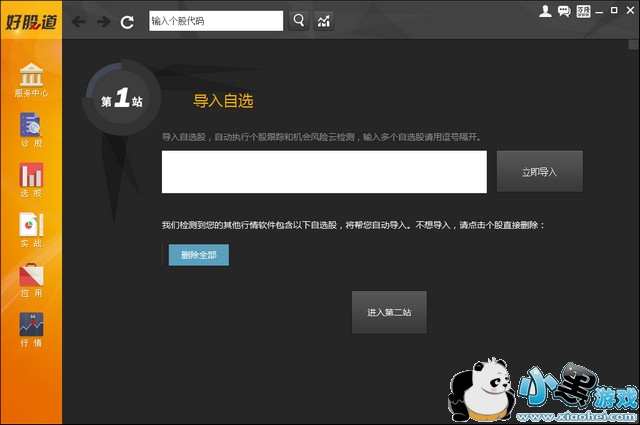Screen dimensions: 640x425
Task: Open 实战 in the sidebar
Action: point(31,230)
